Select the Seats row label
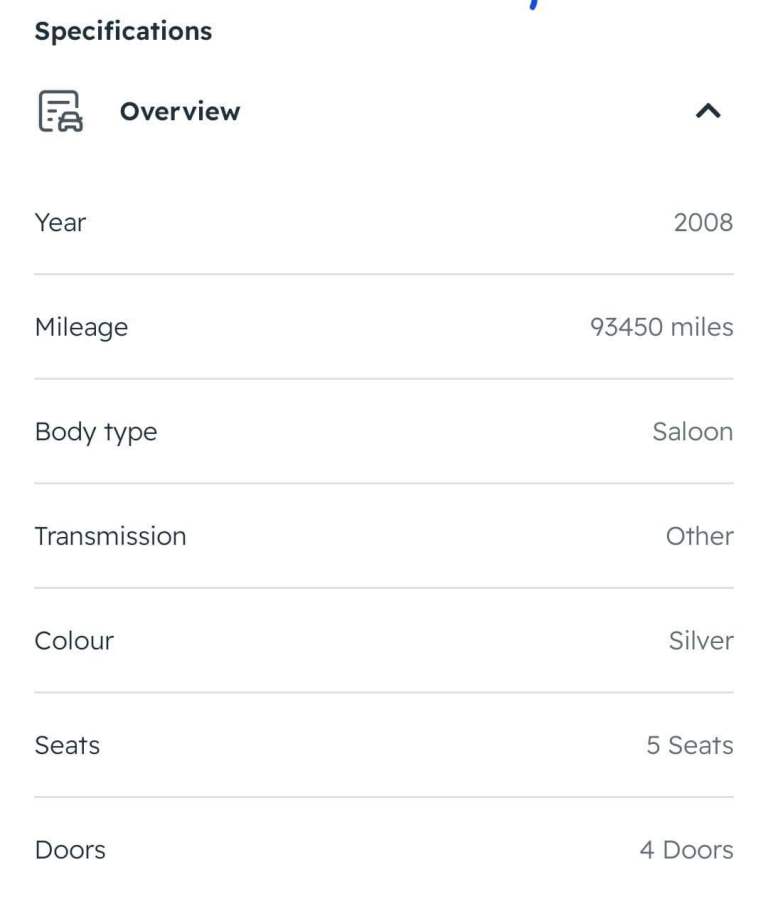The height and width of the screenshot is (914, 768). (67, 745)
